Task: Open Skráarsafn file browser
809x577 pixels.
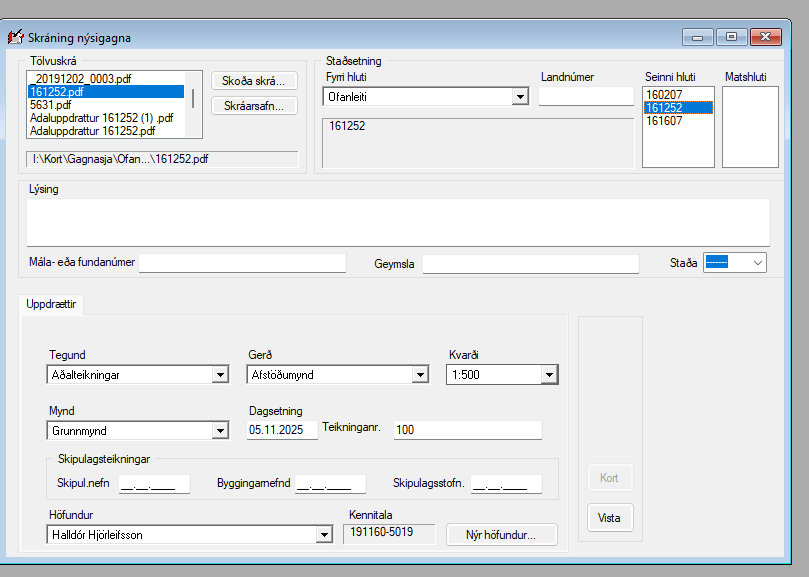Action: 254,105
